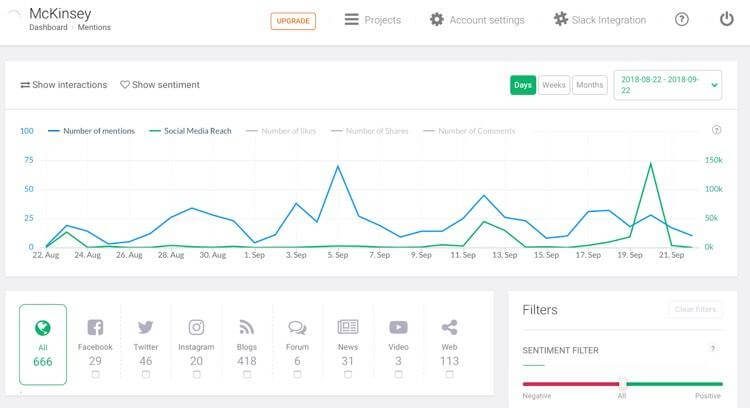This screenshot has width=750, height=408.
Task: Check the Instagram filter checkbox
Action: point(196,375)
